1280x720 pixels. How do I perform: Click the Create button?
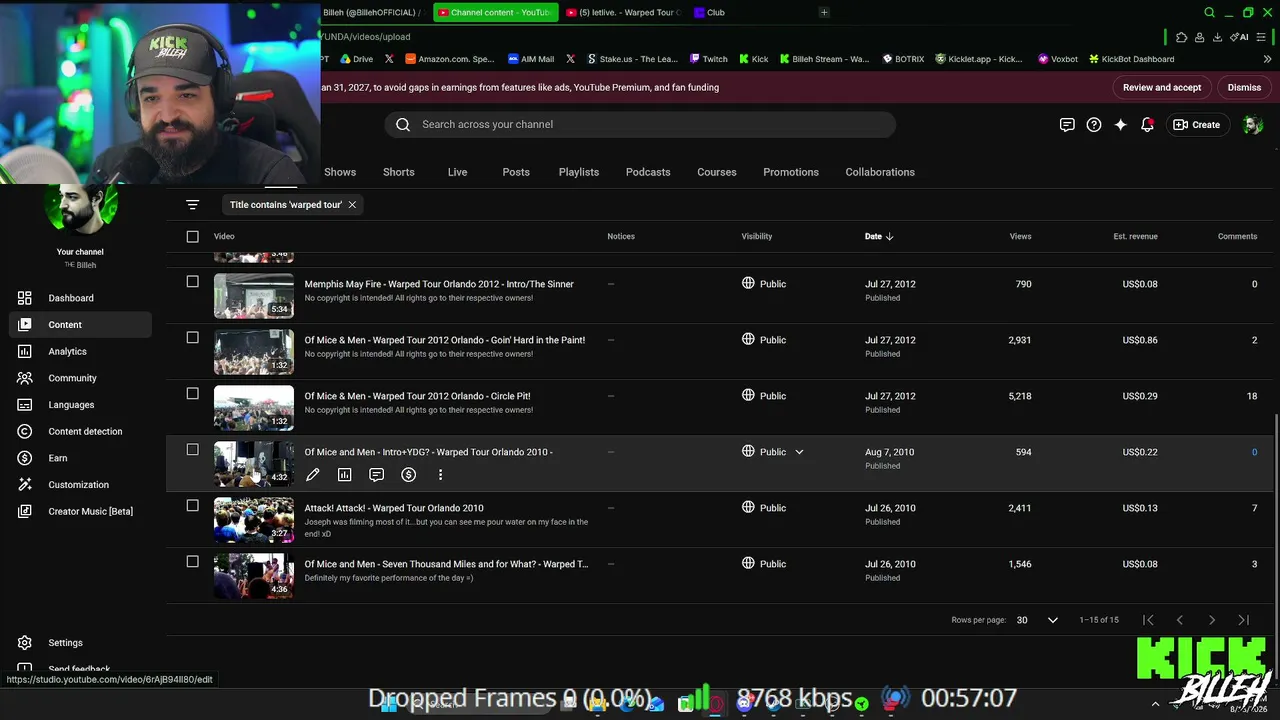pos(1197,125)
